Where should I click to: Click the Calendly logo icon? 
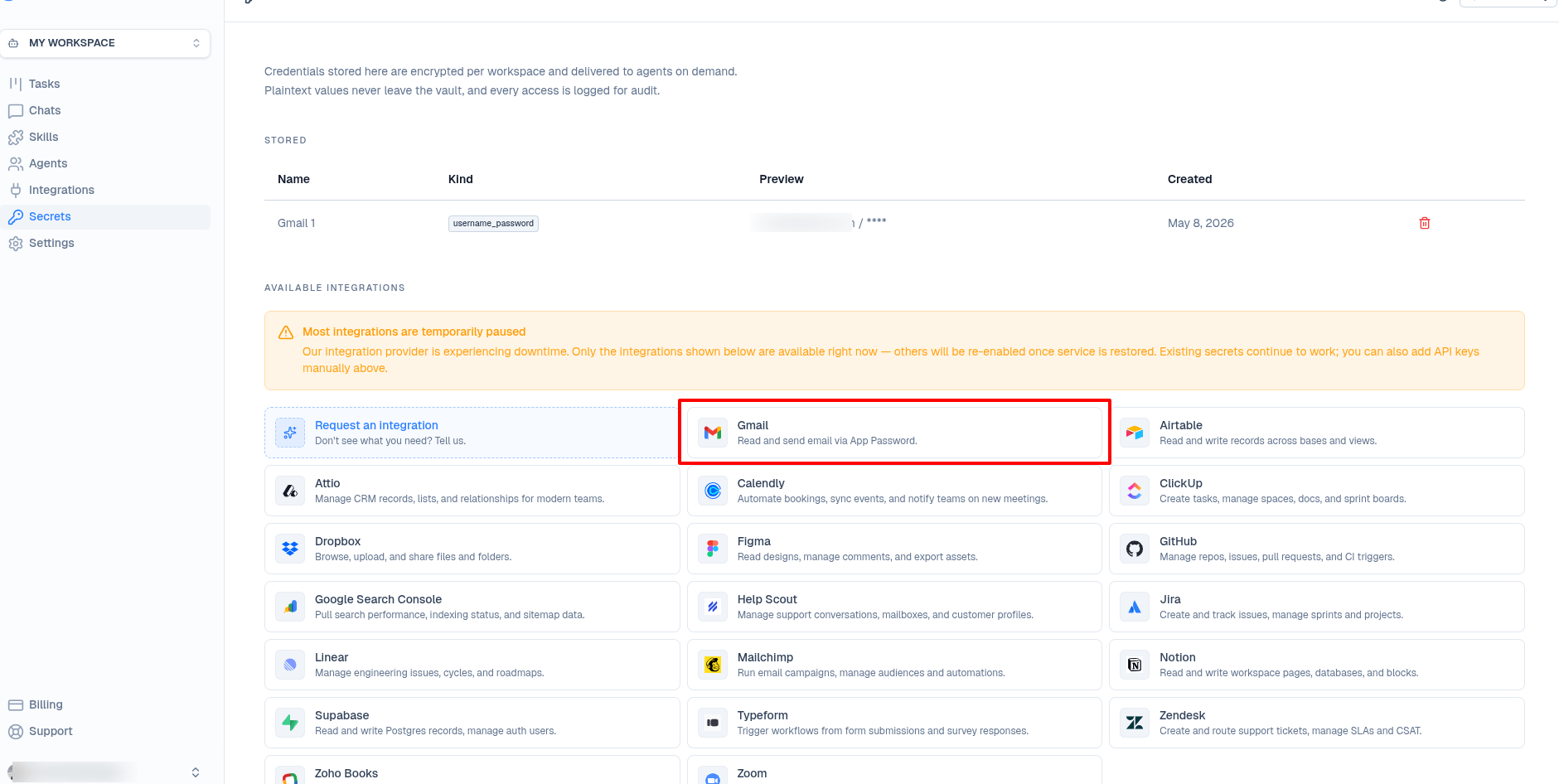pyautogui.click(x=713, y=491)
